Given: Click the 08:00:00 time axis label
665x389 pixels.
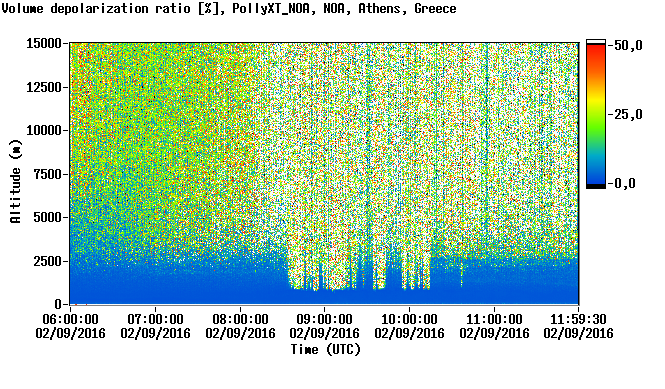Looking at the screenshot, I should (x=240, y=319).
